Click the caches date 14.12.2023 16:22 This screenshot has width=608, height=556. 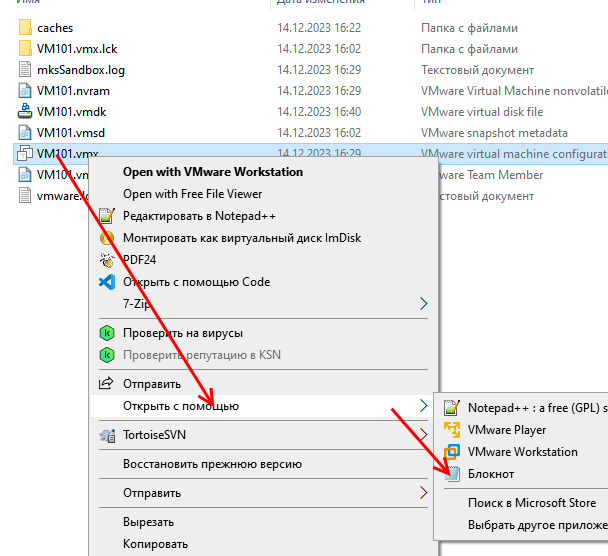click(319, 28)
